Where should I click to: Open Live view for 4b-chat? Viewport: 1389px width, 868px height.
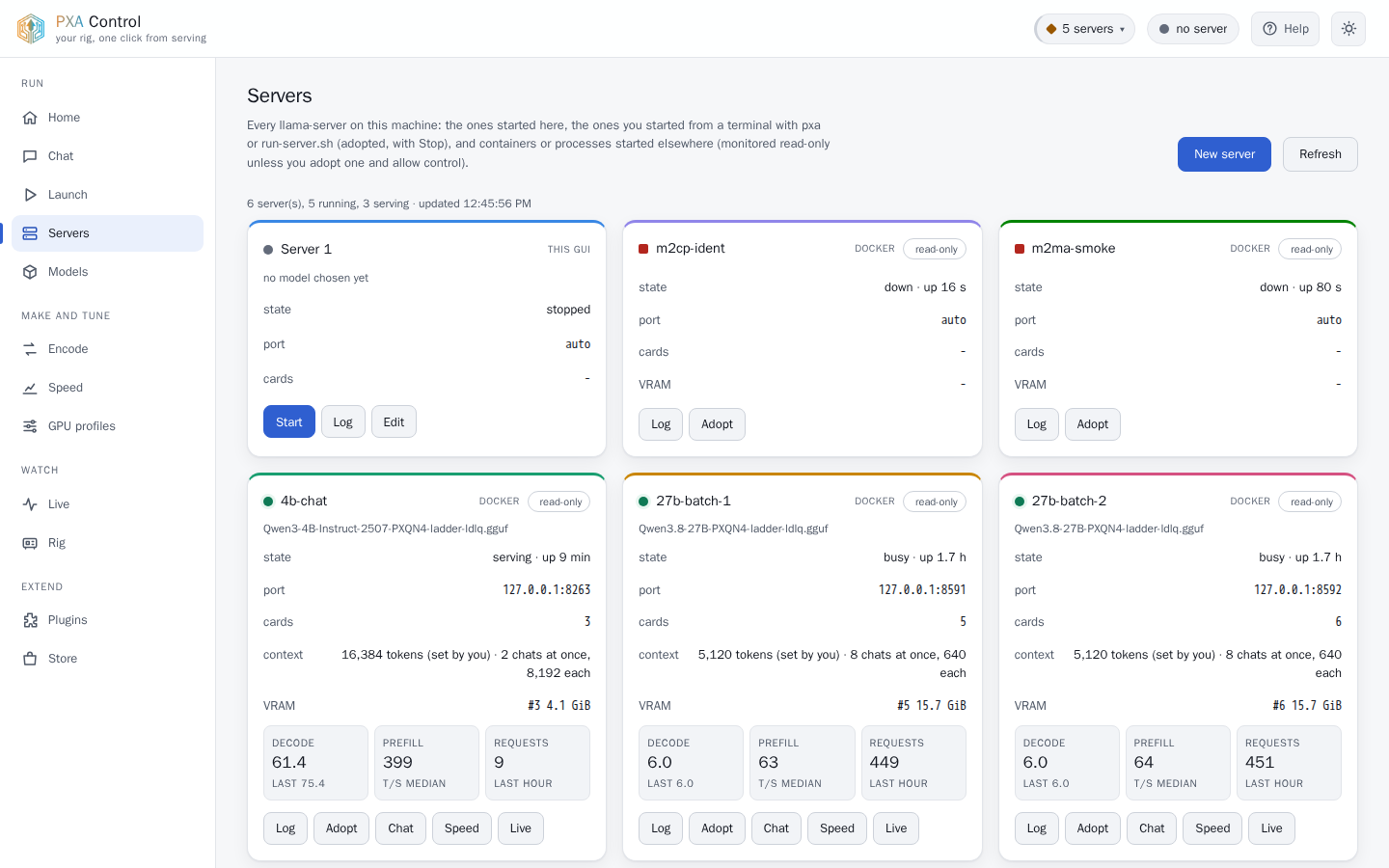521,828
